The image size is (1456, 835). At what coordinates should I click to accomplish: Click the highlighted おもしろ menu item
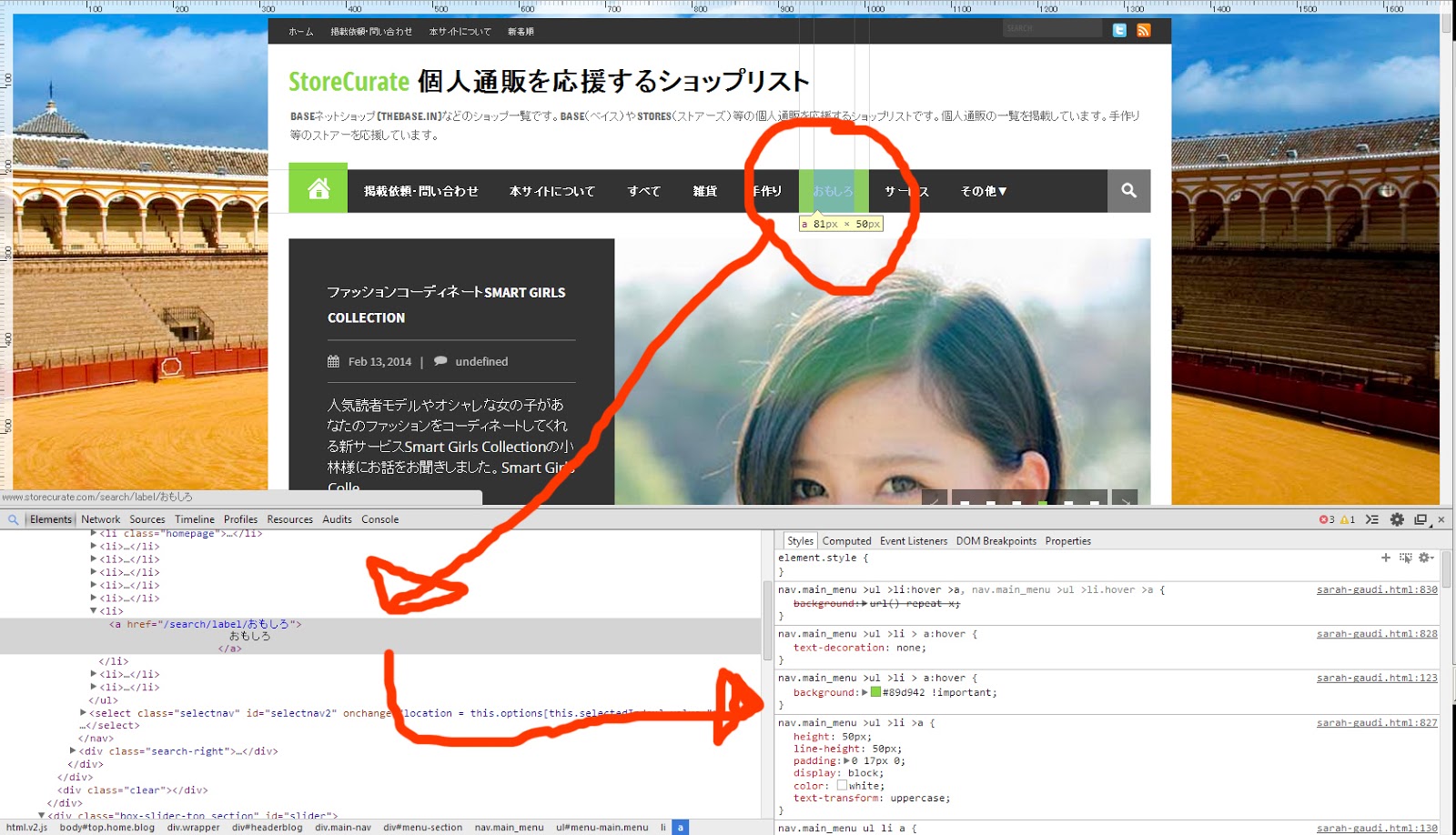click(x=834, y=191)
